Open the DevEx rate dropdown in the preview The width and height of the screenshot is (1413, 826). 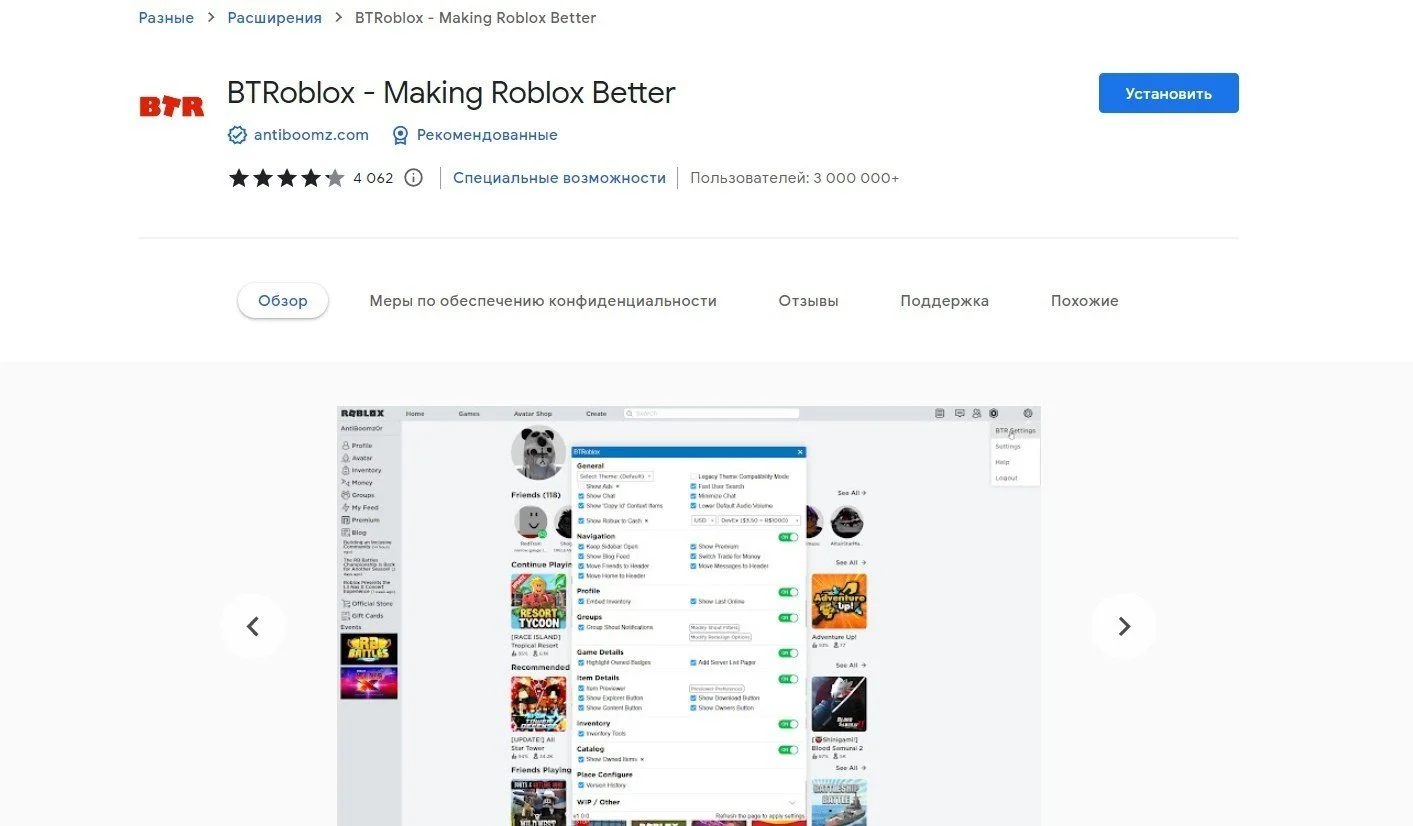tap(760, 521)
